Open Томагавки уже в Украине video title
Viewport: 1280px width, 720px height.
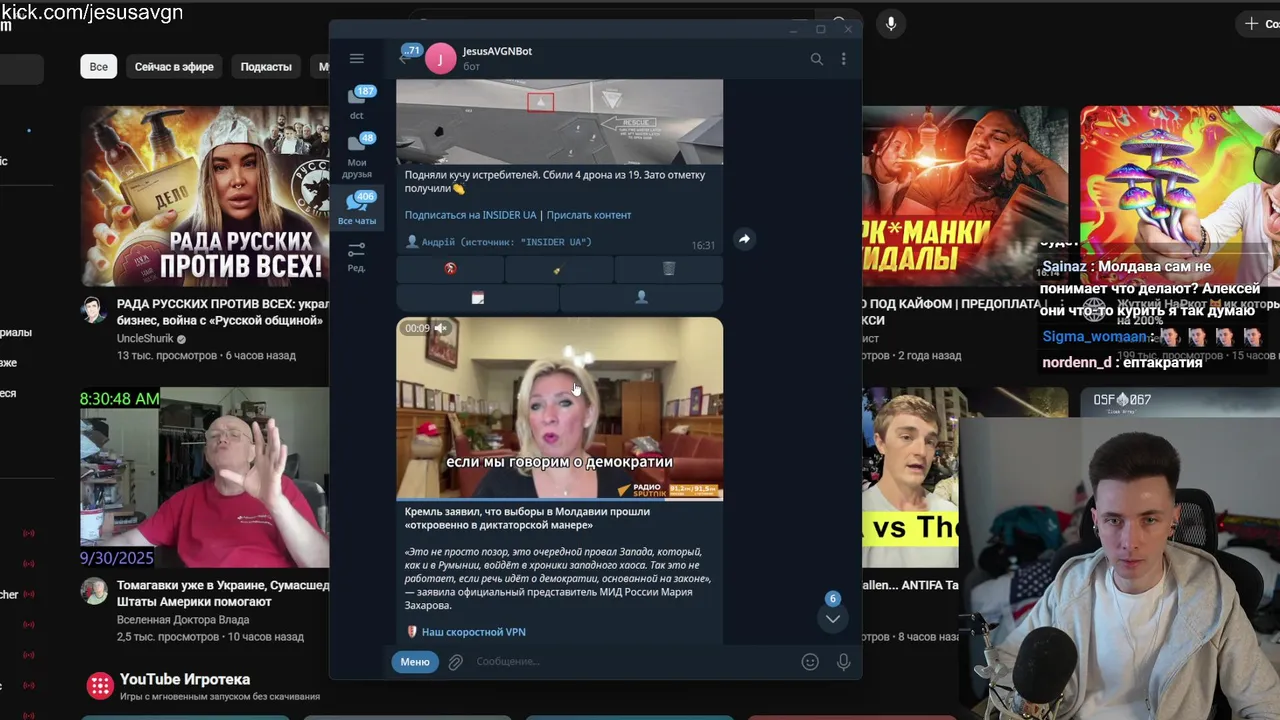pos(223,594)
